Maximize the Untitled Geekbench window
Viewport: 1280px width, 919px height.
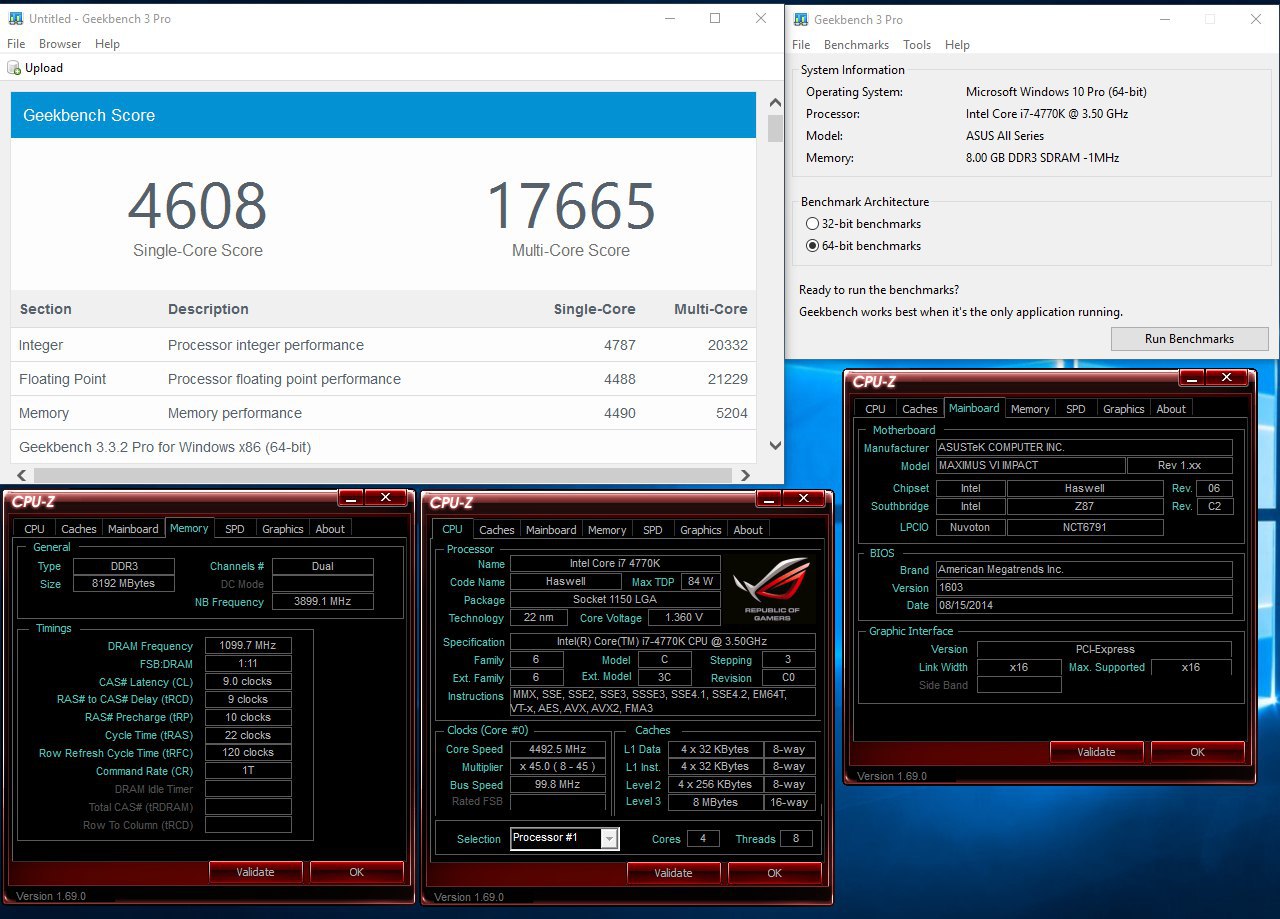(x=715, y=18)
